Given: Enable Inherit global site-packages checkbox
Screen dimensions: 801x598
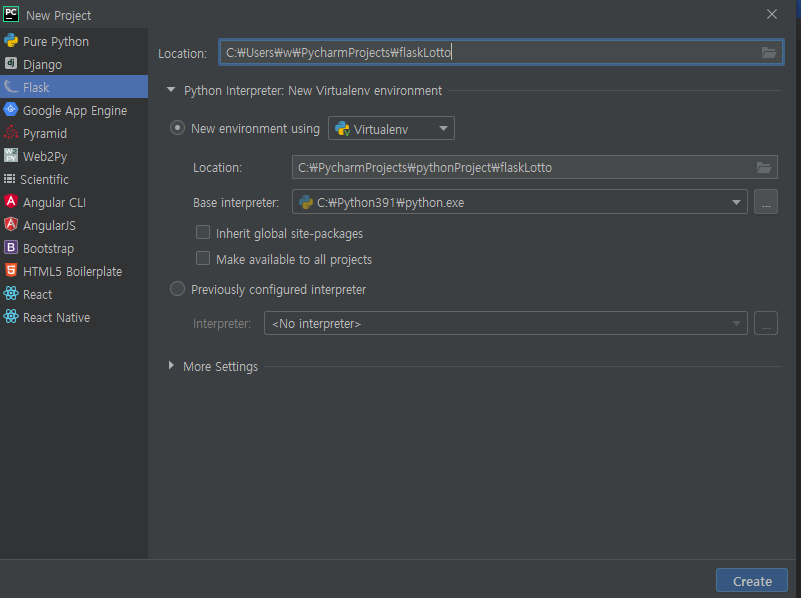Looking at the screenshot, I should [203, 233].
